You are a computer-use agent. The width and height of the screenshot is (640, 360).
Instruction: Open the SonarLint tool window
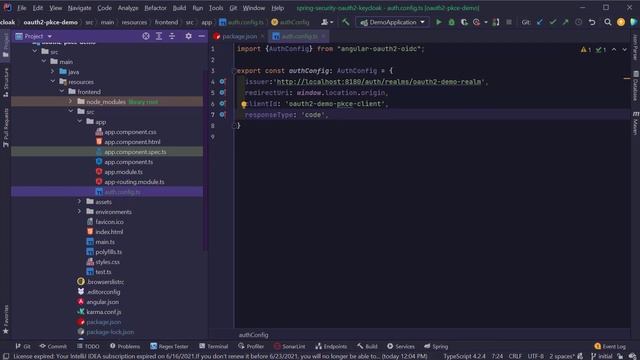pos(289,346)
